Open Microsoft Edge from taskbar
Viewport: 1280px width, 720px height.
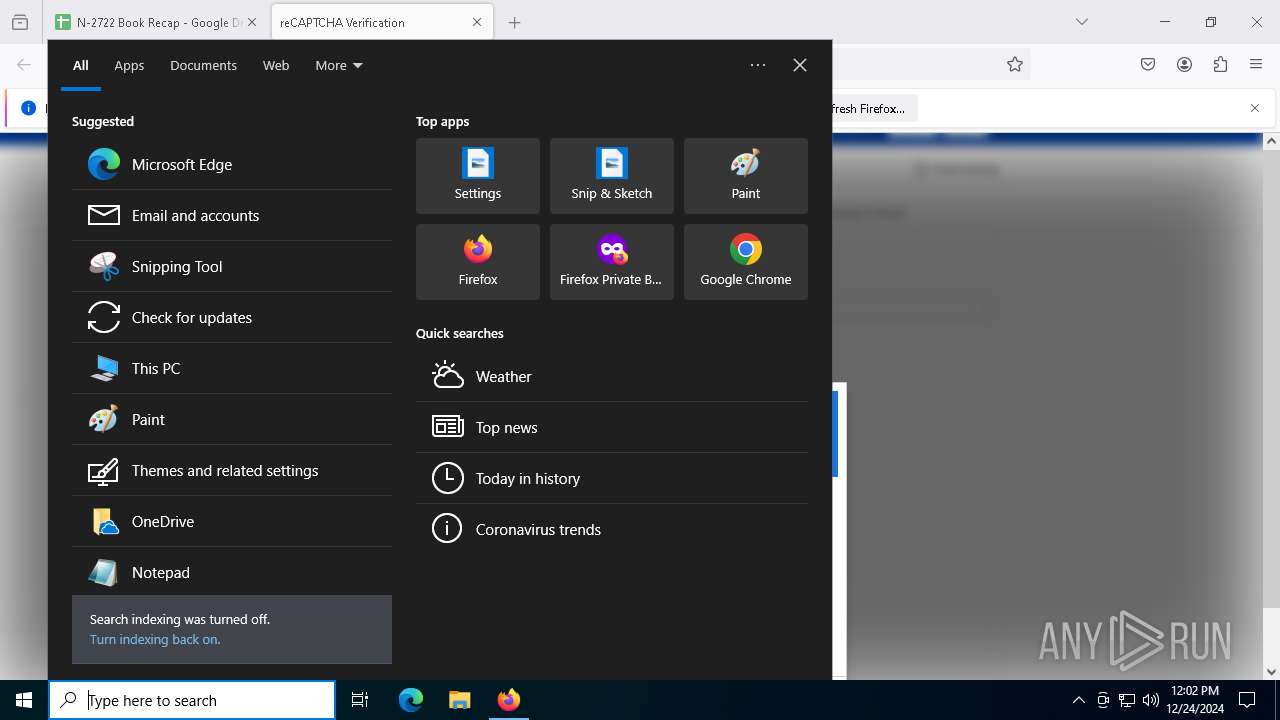[411, 700]
